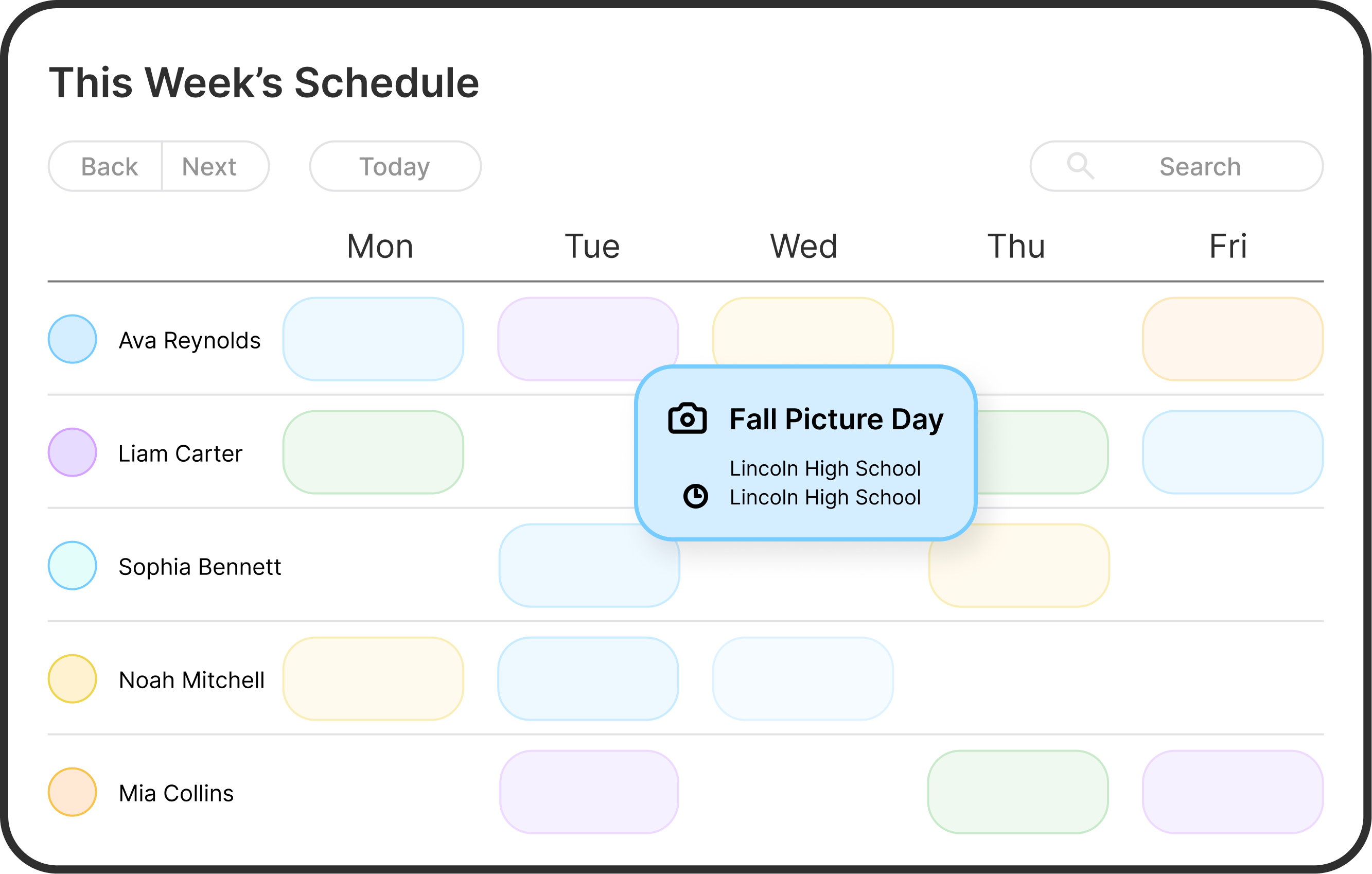Click the camera icon in the event popup

coord(687,419)
